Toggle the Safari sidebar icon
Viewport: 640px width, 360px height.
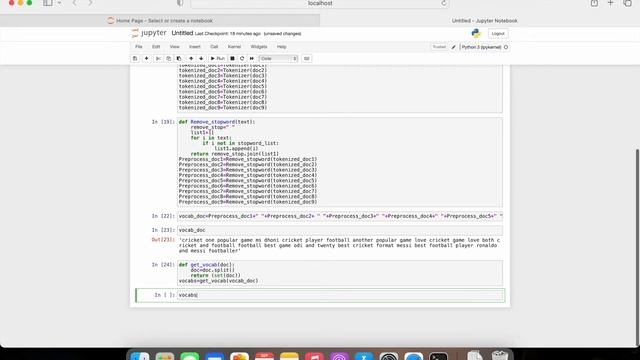(48, 3)
